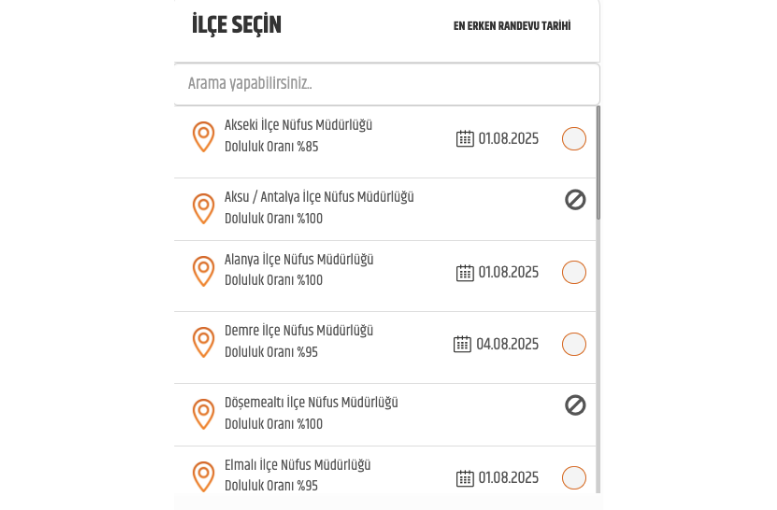
Task: Choose the Demre radio button
Action: pos(574,344)
